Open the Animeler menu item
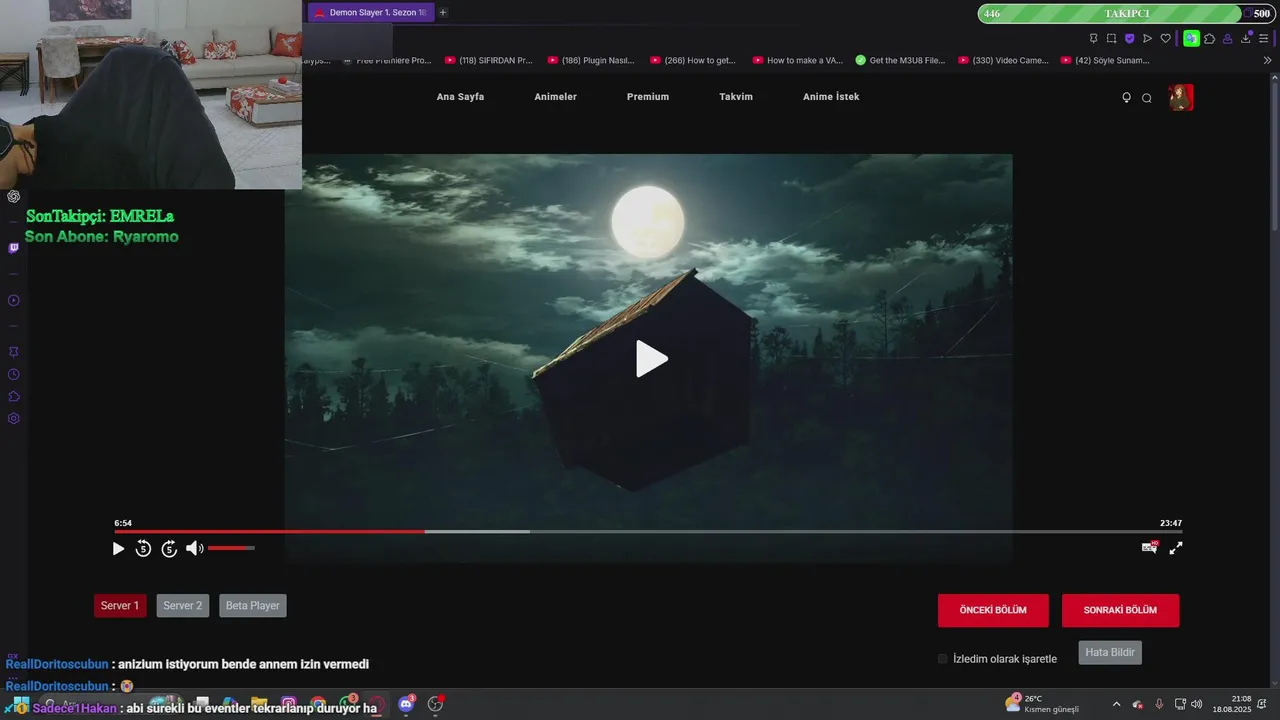Viewport: 1280px width, 720px height. [555, 97]
